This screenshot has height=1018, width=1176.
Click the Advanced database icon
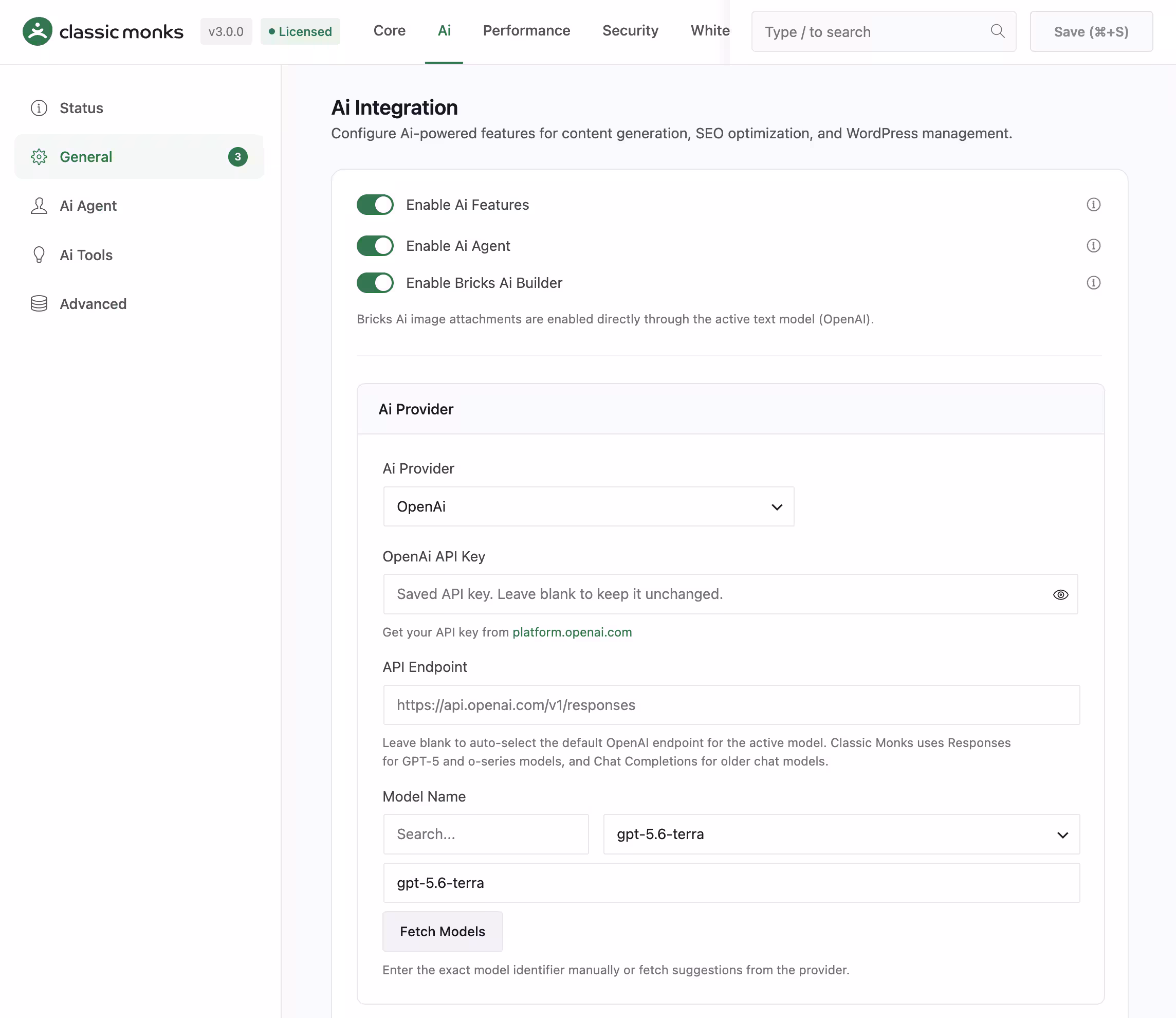point(39,303)
